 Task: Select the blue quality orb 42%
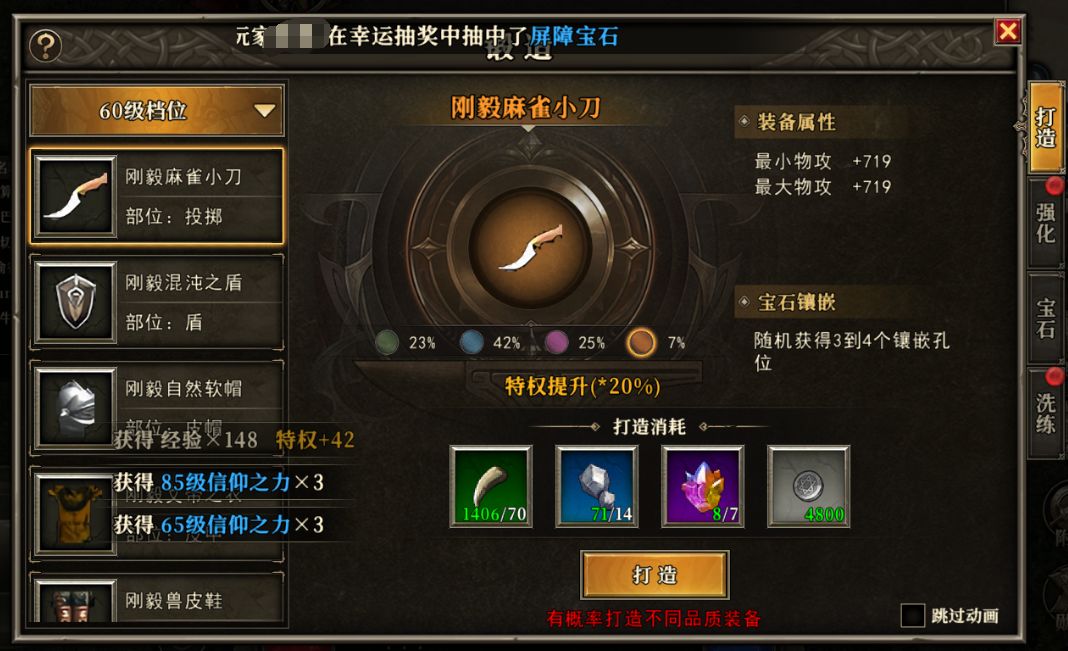[471, 343]
